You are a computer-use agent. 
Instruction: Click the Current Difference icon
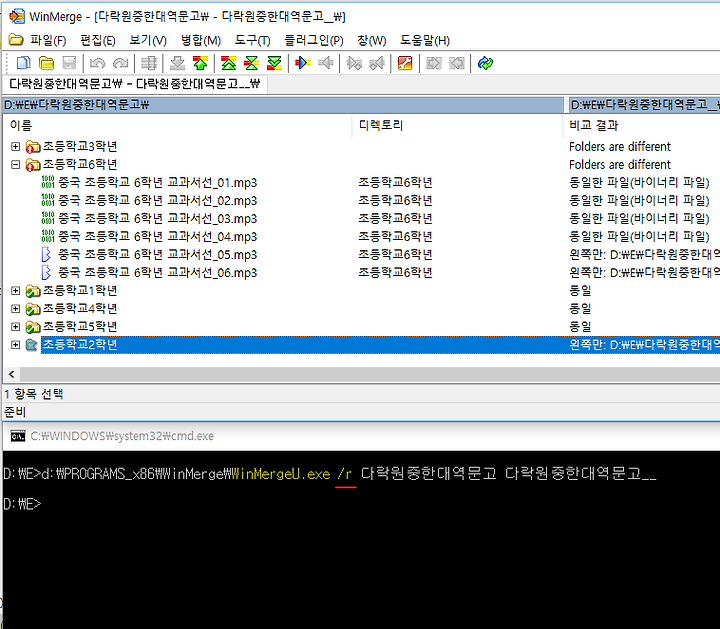pos(251,63)
